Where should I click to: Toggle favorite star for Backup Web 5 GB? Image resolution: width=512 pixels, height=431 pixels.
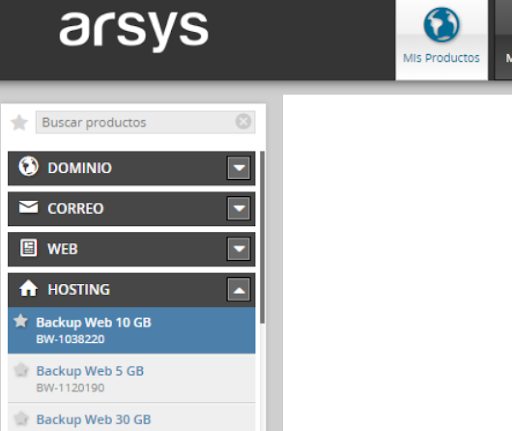tap(21, 370)
